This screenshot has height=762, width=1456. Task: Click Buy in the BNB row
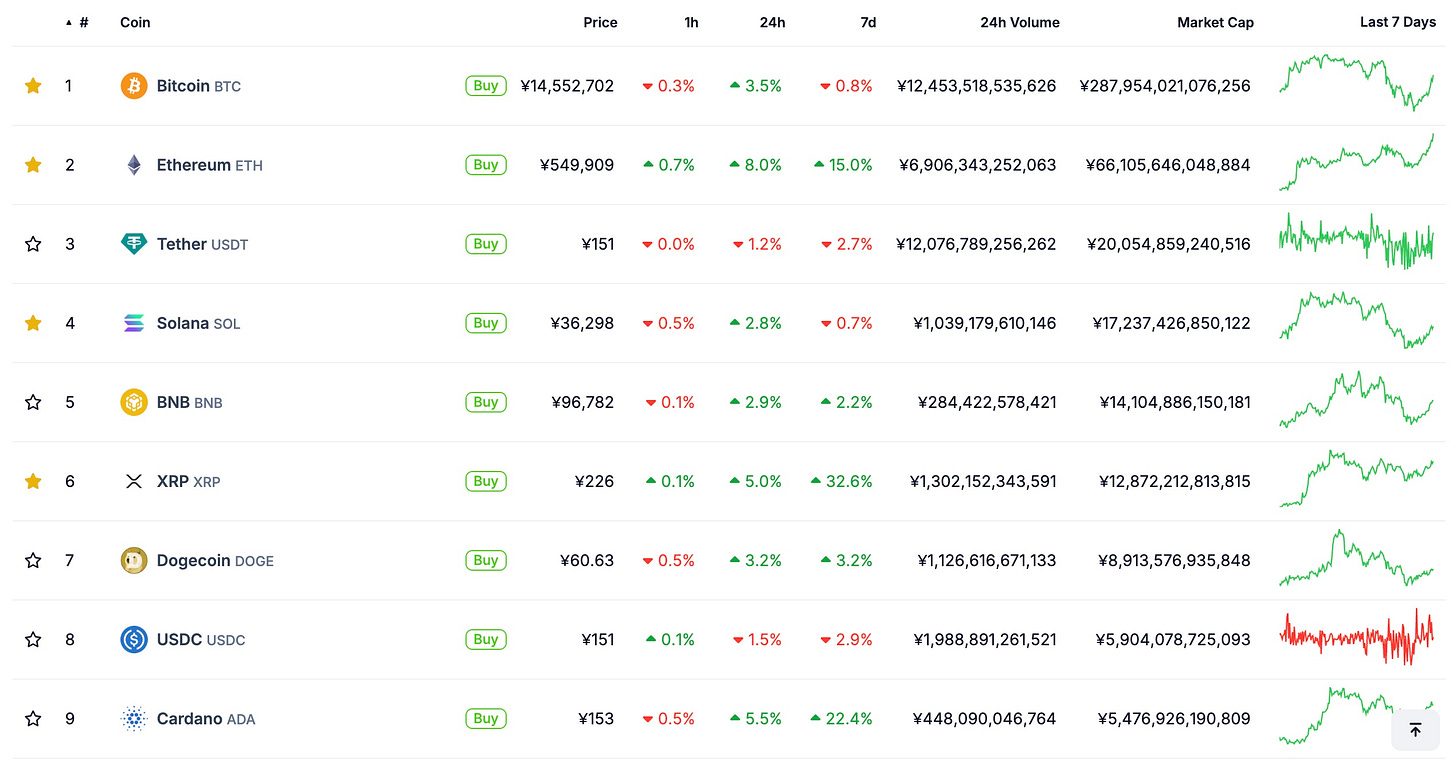click(486, 402)
